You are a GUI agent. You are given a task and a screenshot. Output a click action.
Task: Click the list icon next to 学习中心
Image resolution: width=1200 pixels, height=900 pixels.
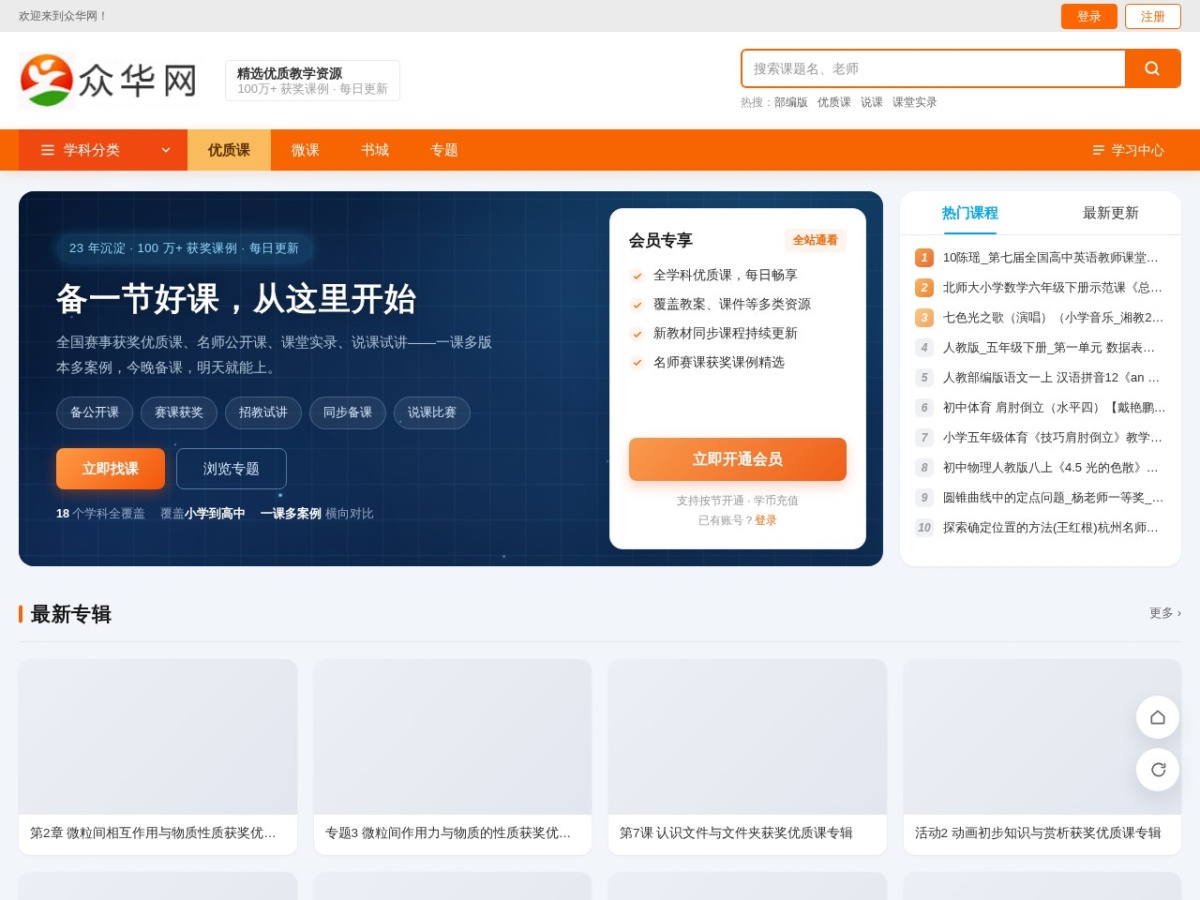(1098, 150)
